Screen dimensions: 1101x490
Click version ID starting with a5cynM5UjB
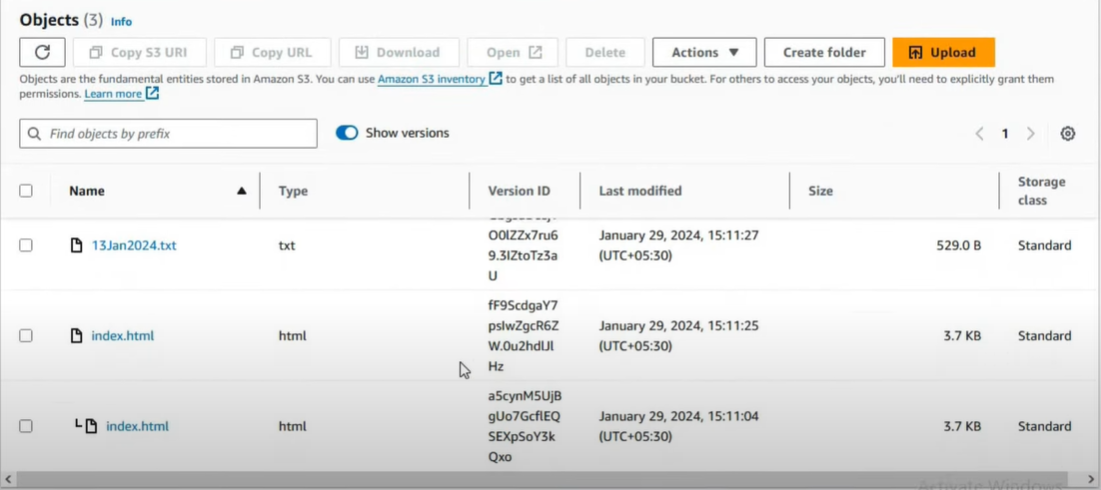click(x=525, y=426)
